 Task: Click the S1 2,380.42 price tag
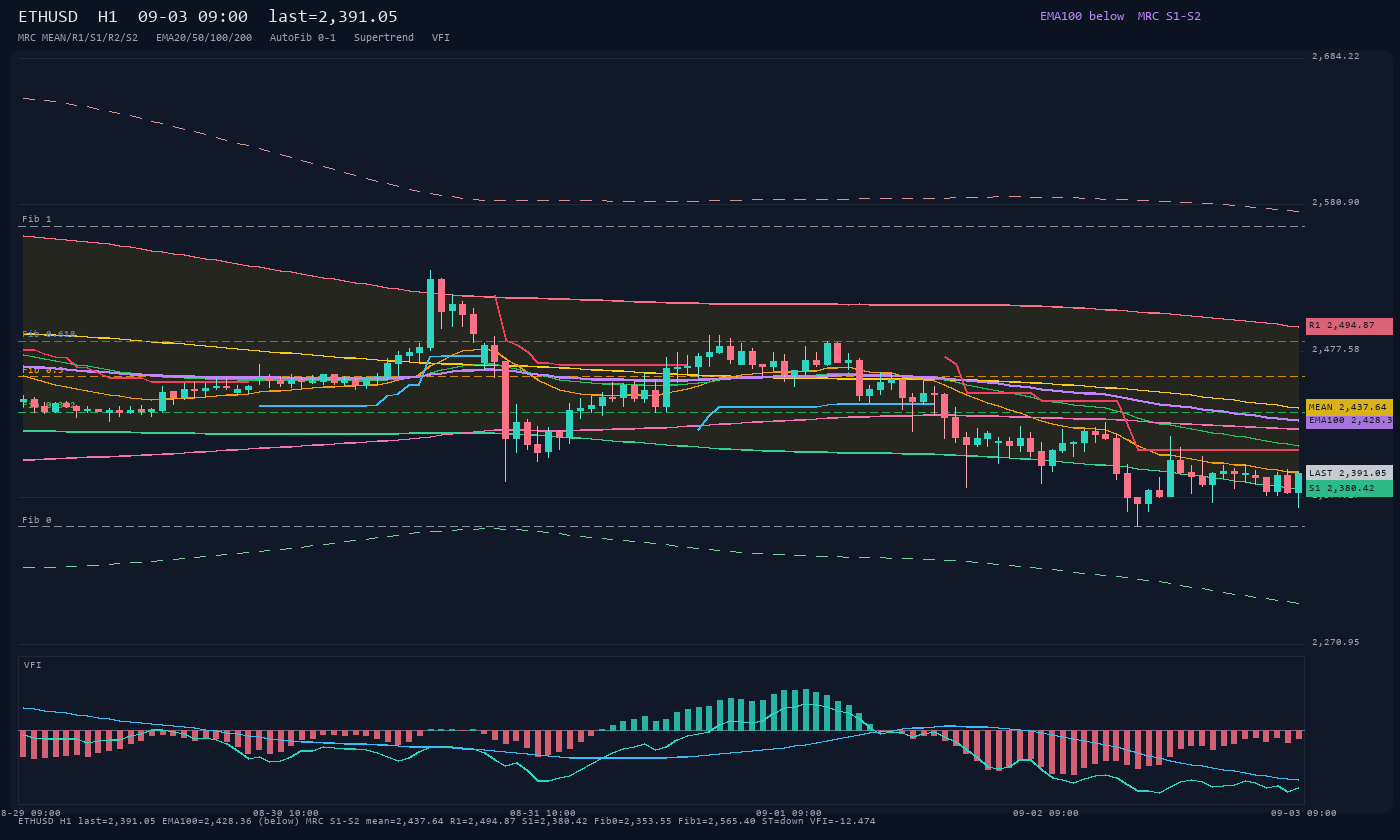(1349, 488)
